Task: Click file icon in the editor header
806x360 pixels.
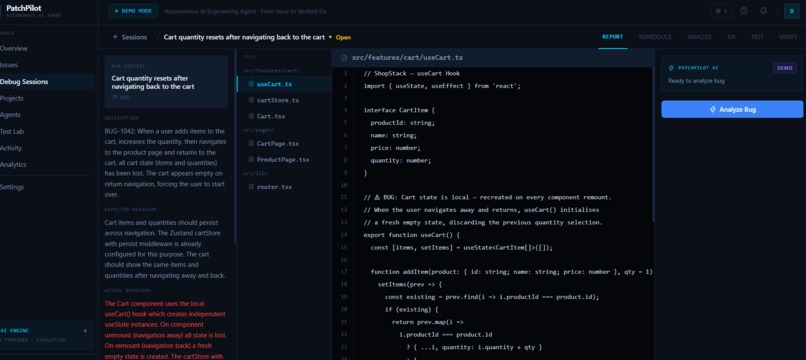Action: [x=344, y=58]
